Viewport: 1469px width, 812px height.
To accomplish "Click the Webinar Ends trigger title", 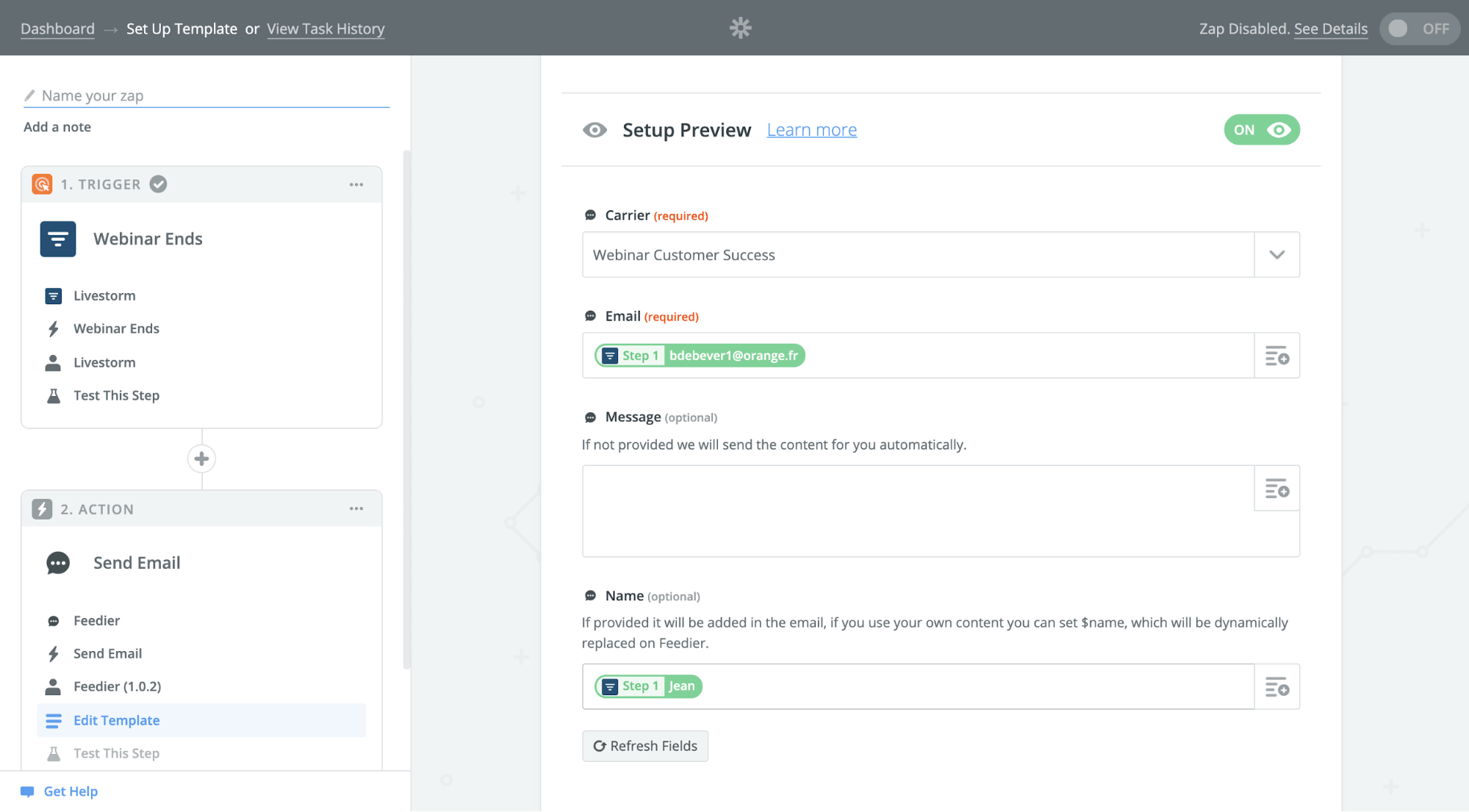I will [148, 239].
